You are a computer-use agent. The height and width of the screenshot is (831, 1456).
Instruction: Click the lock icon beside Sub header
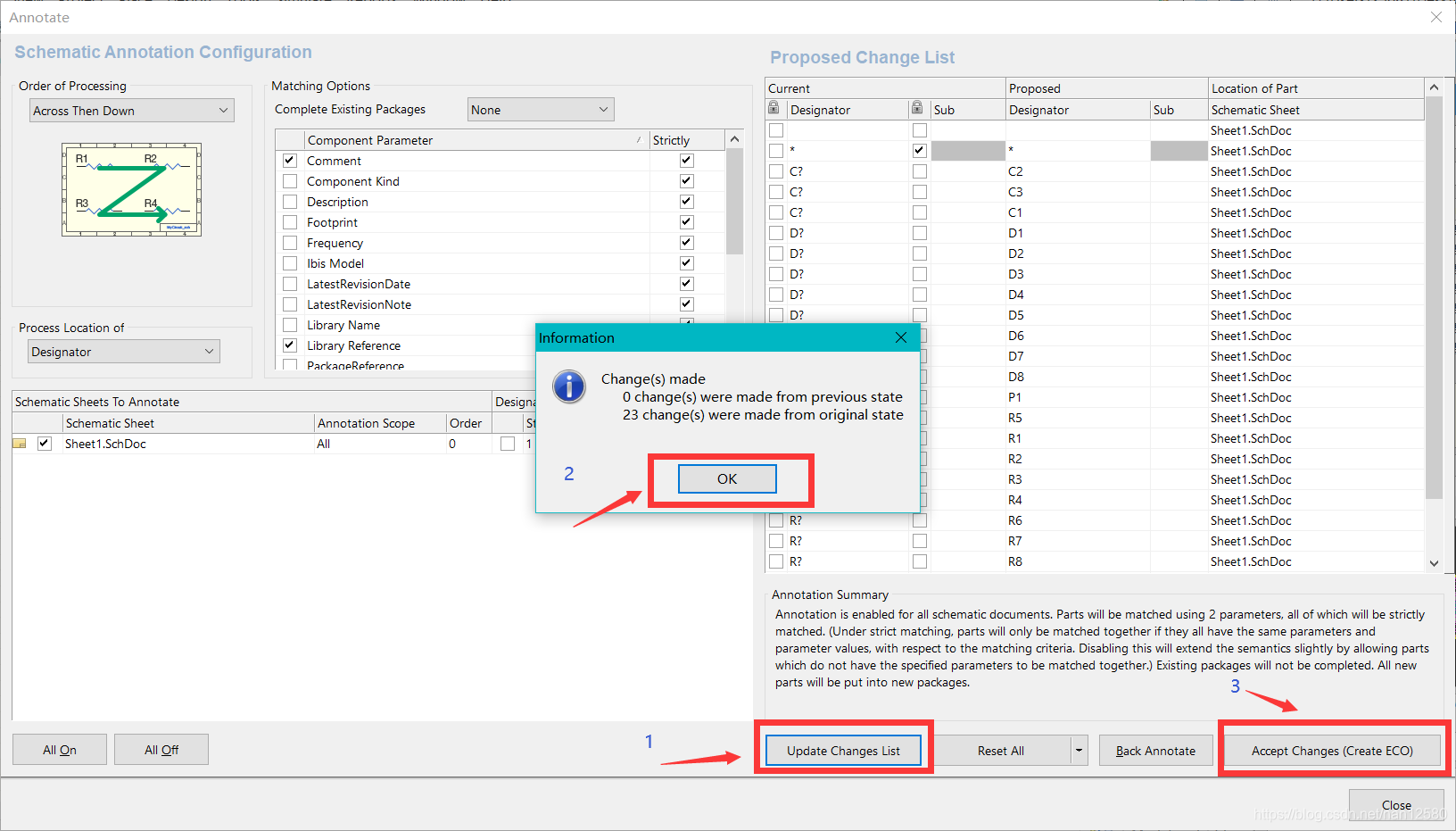916,109
